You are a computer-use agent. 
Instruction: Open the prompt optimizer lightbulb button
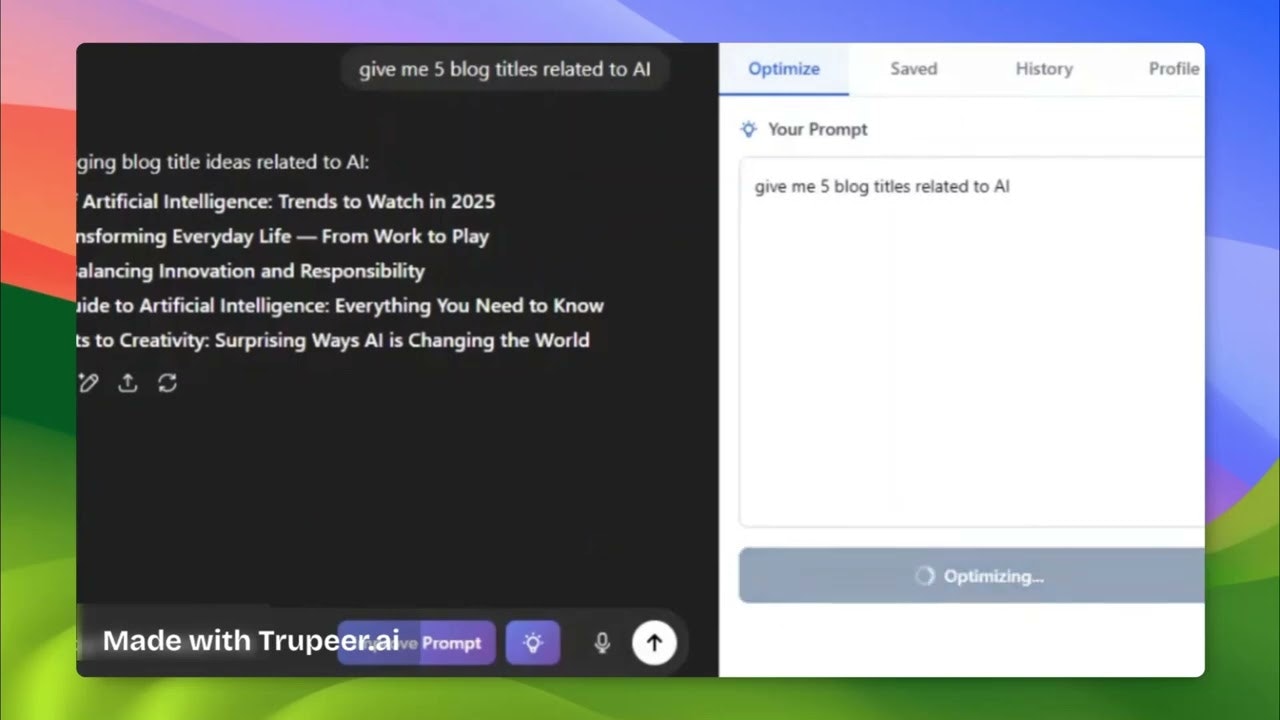pyautogui.click(x=533, y=642)
